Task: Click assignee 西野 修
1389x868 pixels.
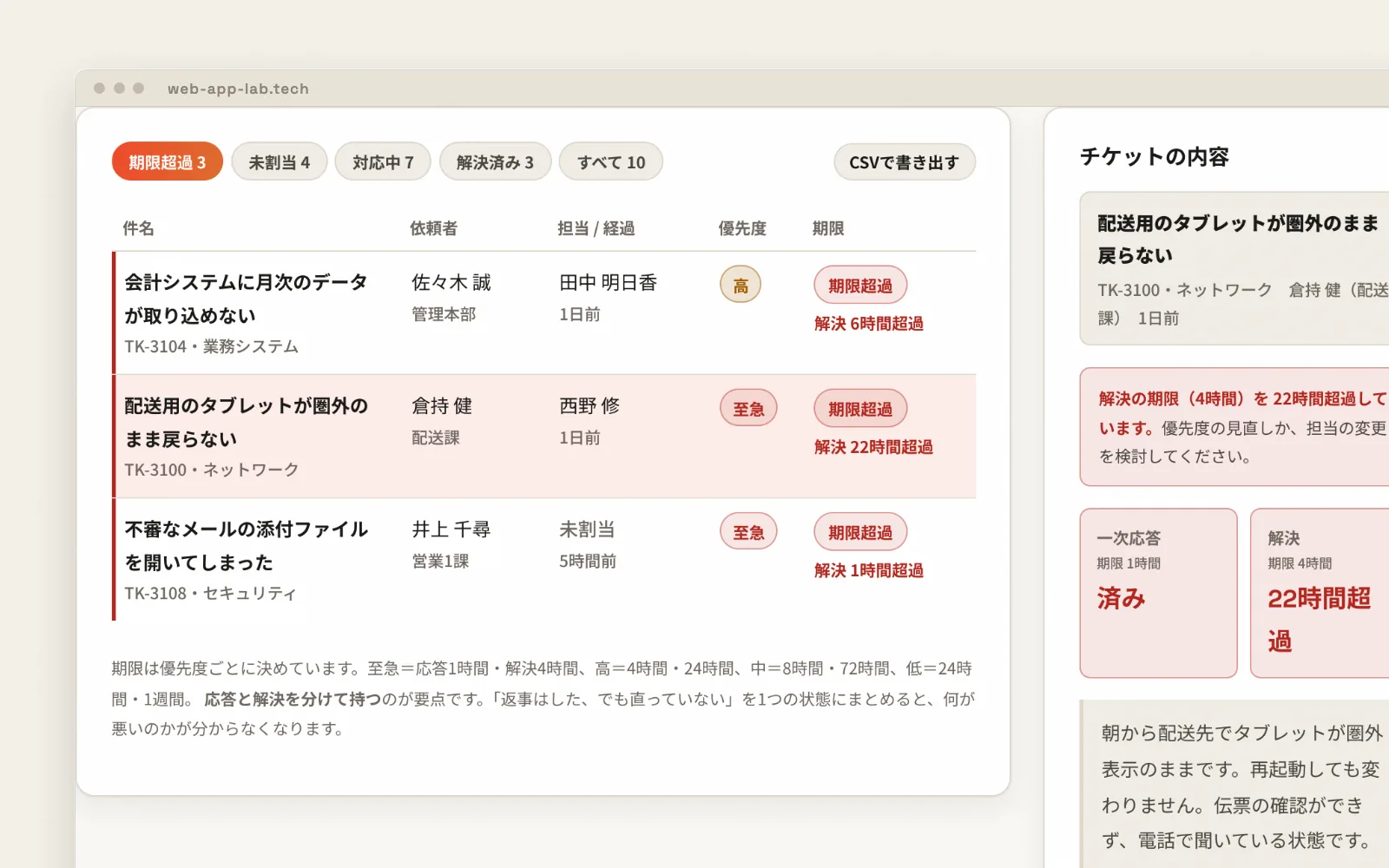Action: [x=589, y=405]
